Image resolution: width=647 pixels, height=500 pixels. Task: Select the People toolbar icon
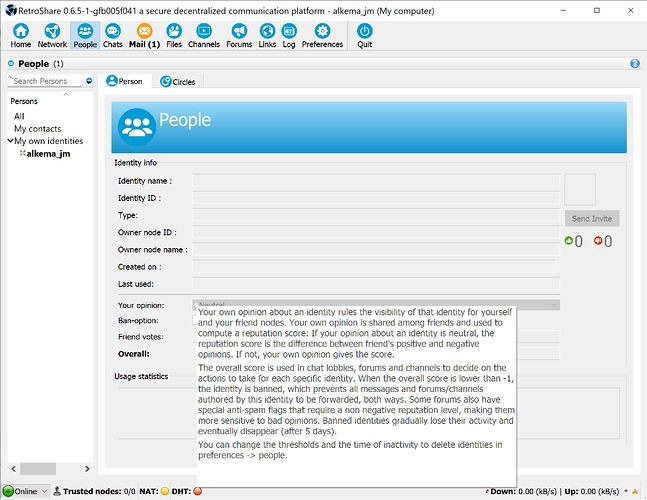tap(85, 36)
